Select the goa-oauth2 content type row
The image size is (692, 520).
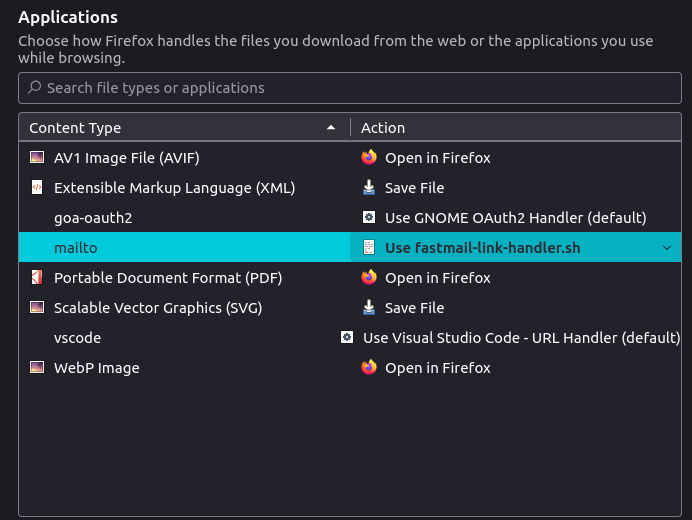pyautogui.click(x=350, y=218)
